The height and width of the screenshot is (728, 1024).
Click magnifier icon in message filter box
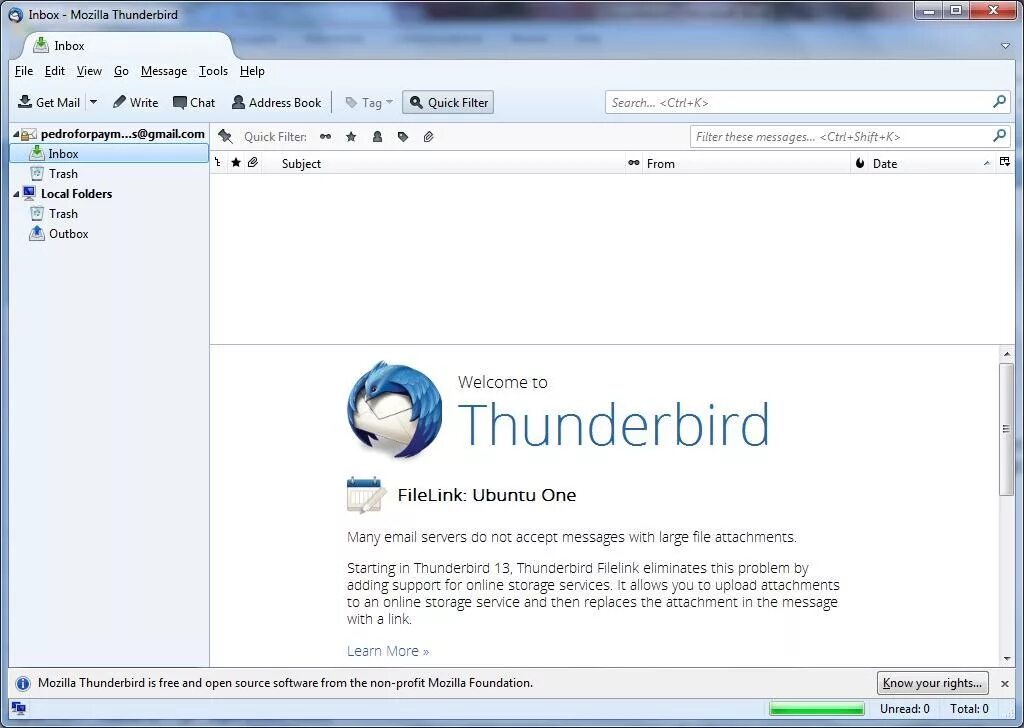999,136
